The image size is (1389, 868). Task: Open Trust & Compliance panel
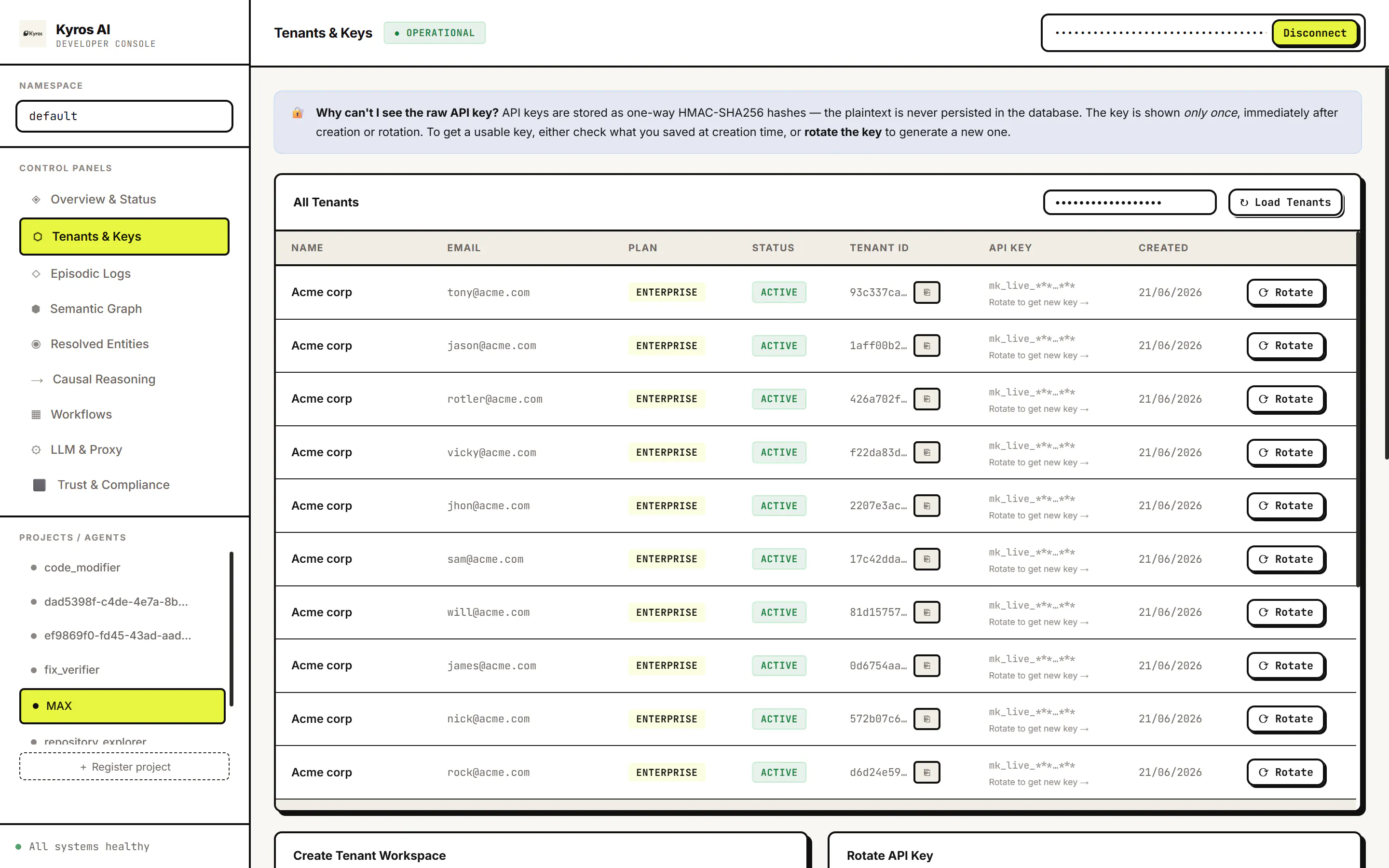[124, 485]
